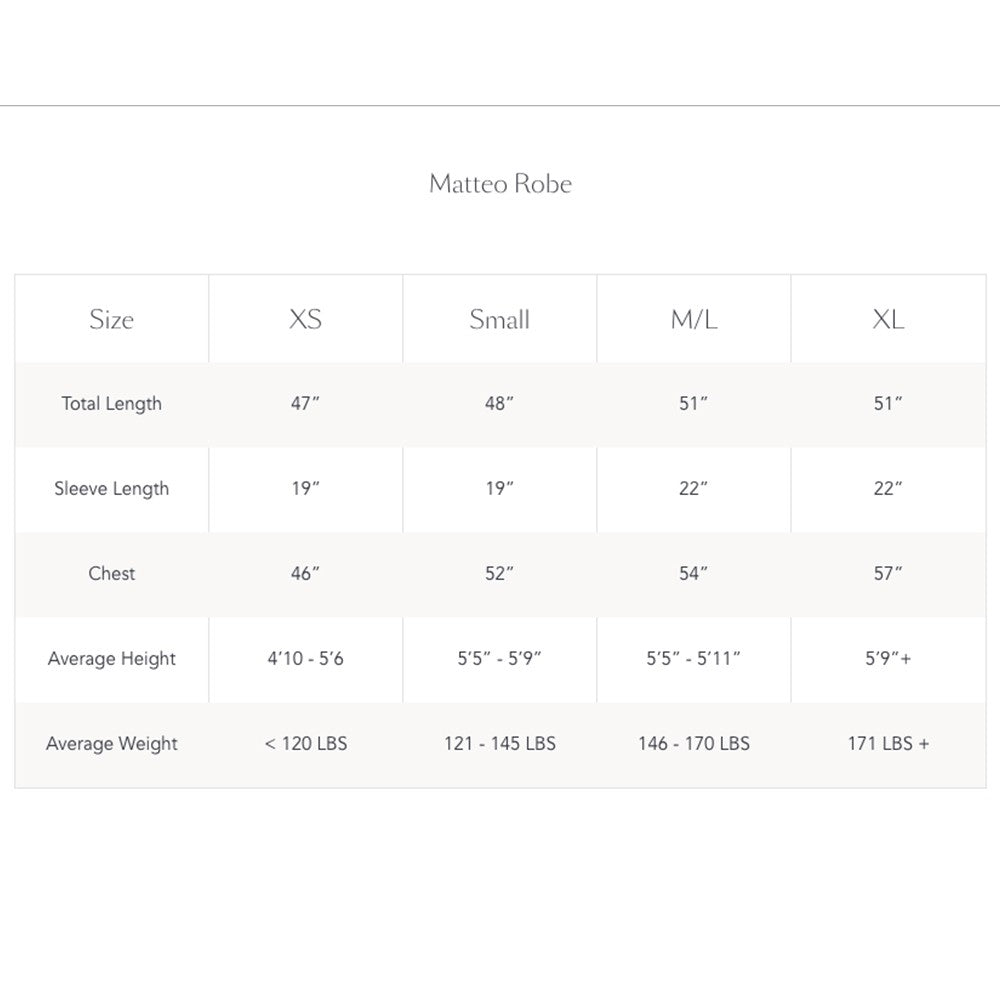The height and width of the screenshot is (1000, 1000).
Task: Click the 47″ XS total length cell
Action: [x=305, y=404]
